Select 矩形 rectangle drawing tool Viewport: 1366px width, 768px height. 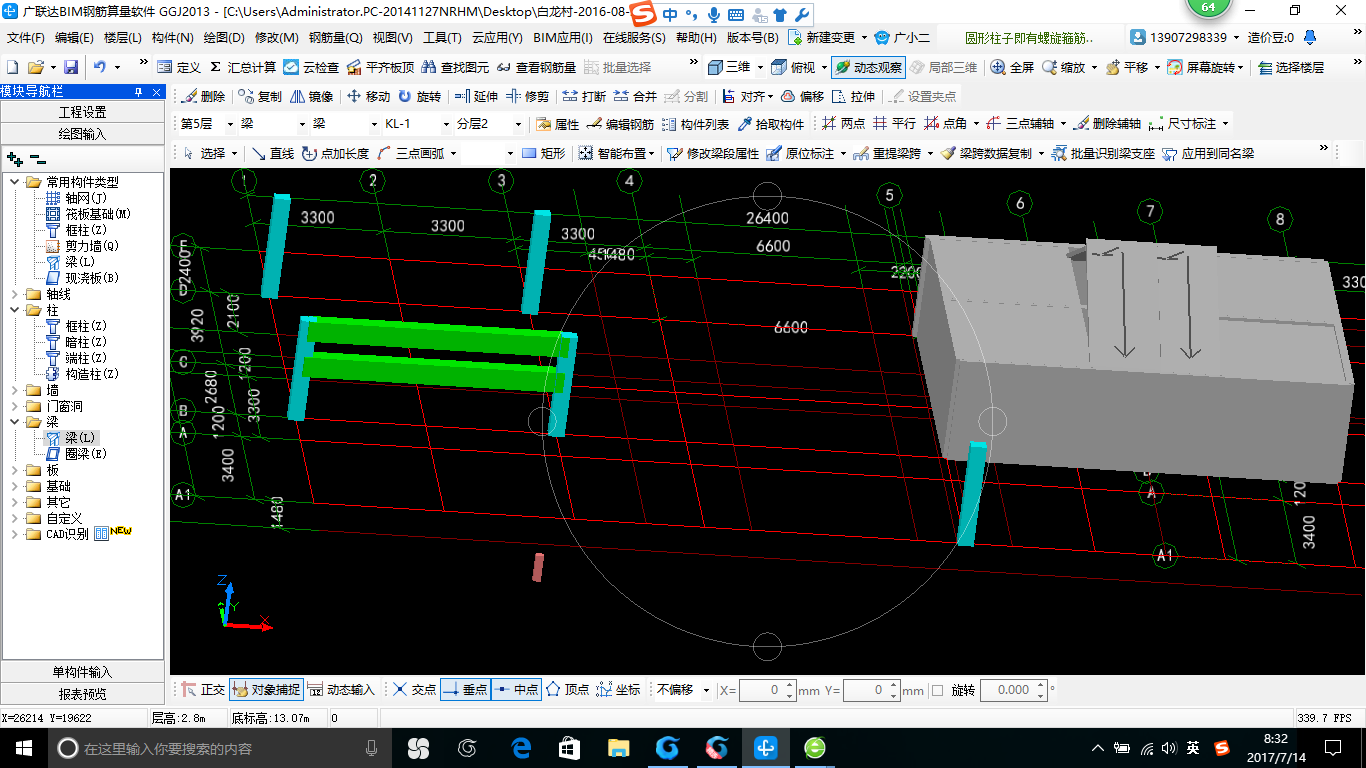pos(543,153)
